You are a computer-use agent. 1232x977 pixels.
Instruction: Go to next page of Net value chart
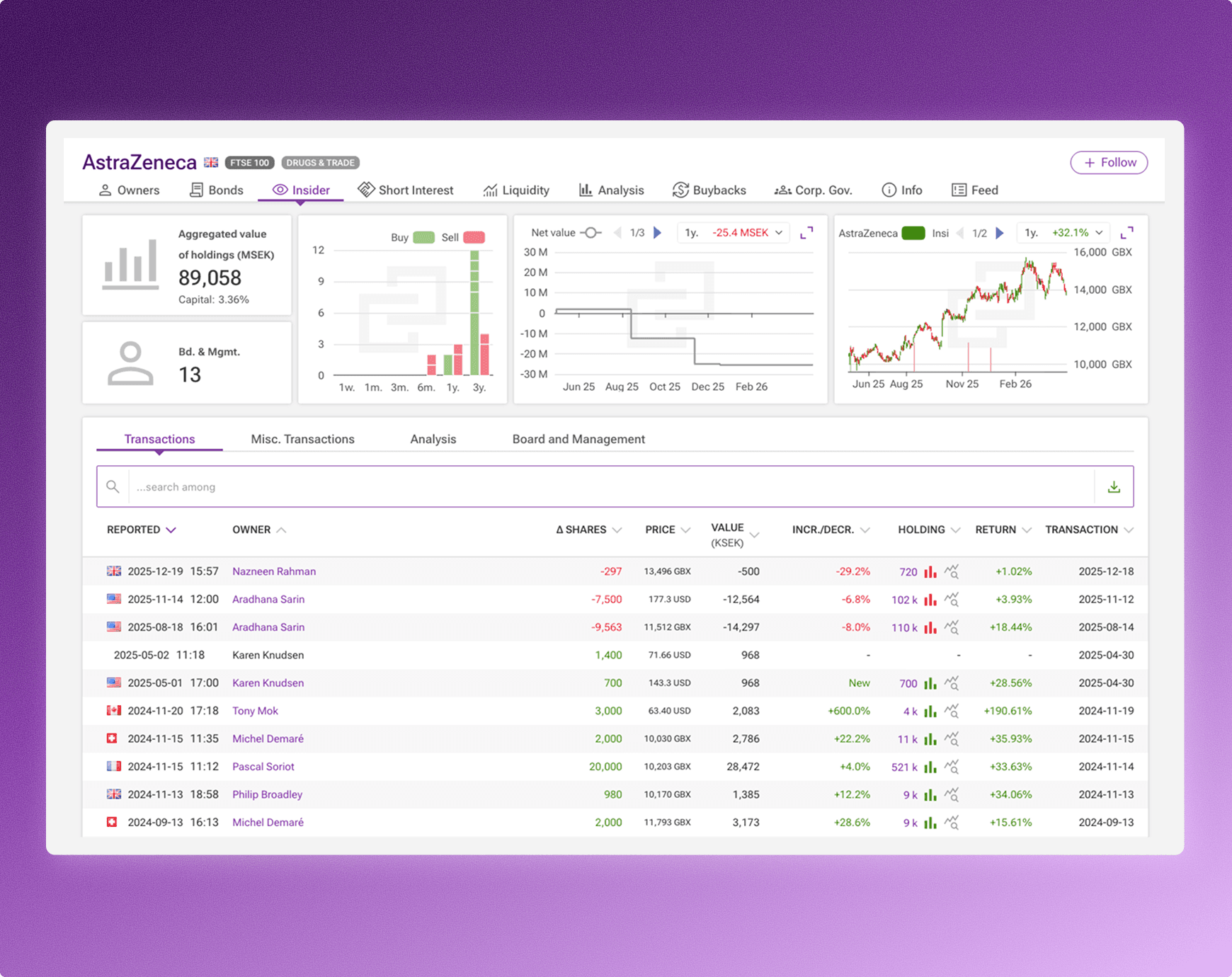click(658, 233)
